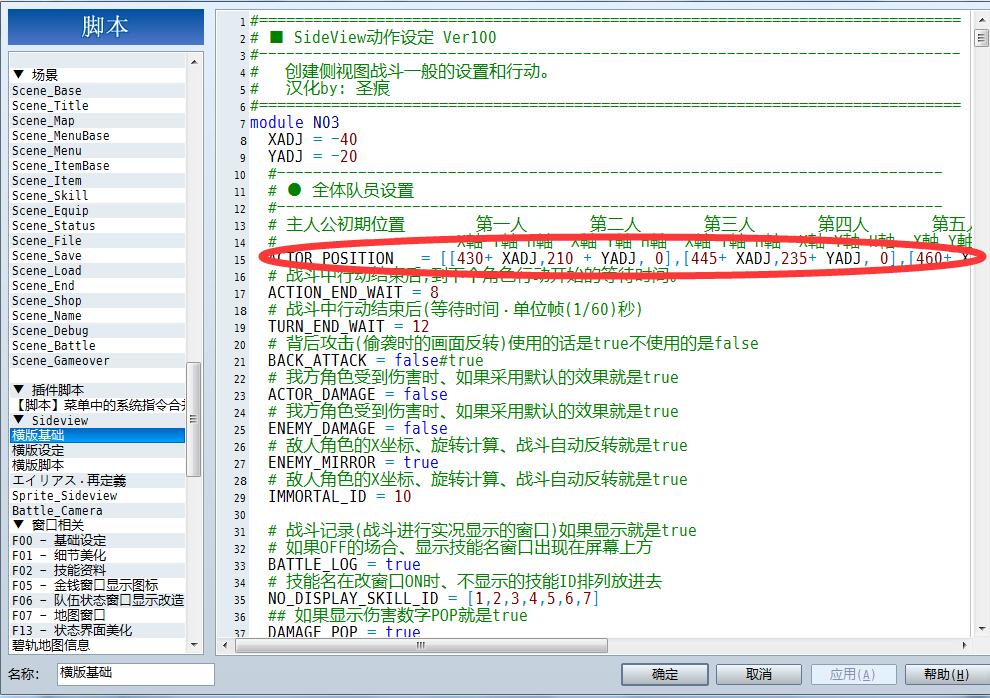Image resolution: width=990 pixels, height=698 pixels.
Task: Click the 'YADJ = -20' code line
Action: coord(313,157)
